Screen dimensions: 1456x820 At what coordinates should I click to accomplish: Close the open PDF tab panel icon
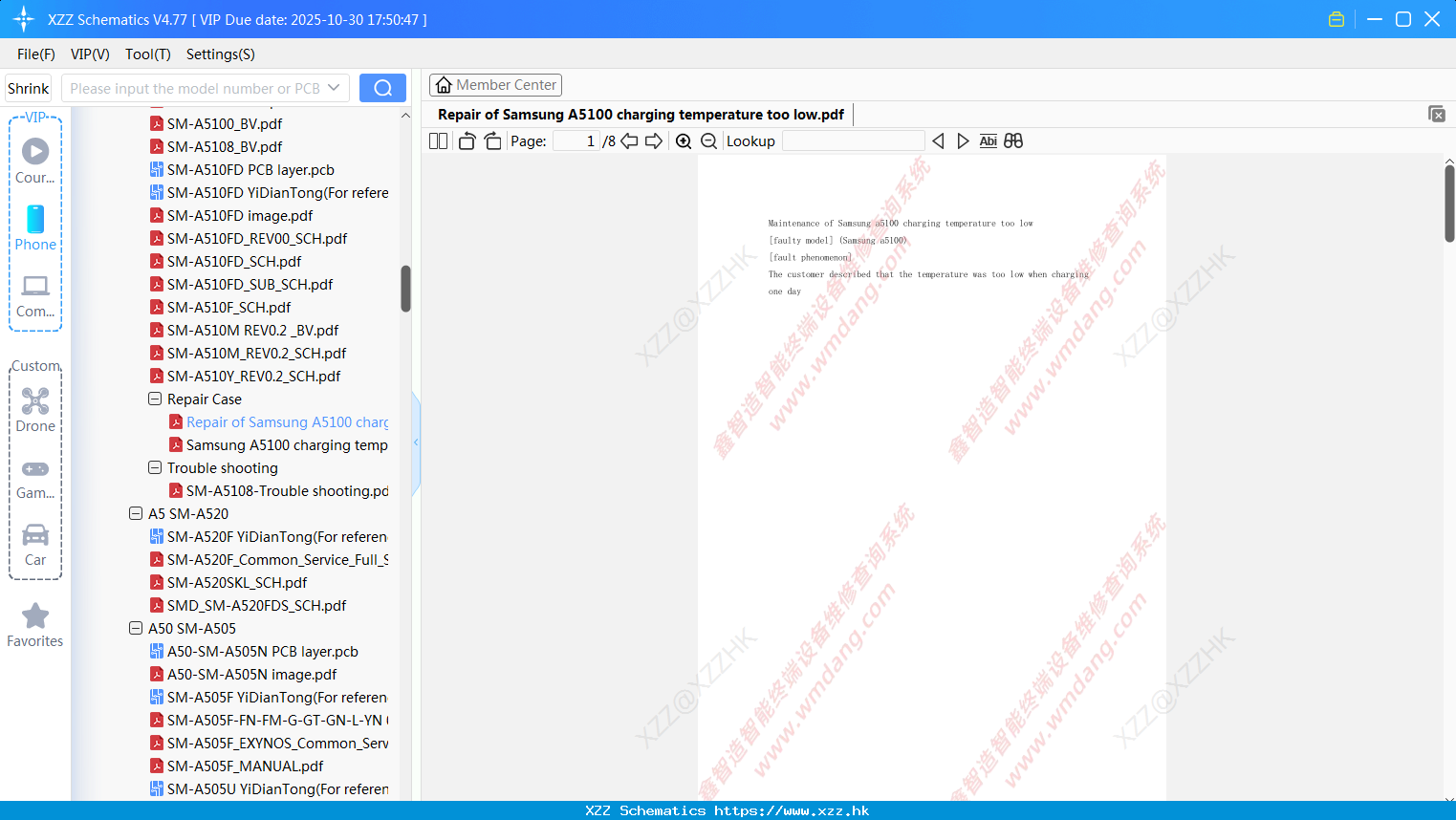point(1437,114)
